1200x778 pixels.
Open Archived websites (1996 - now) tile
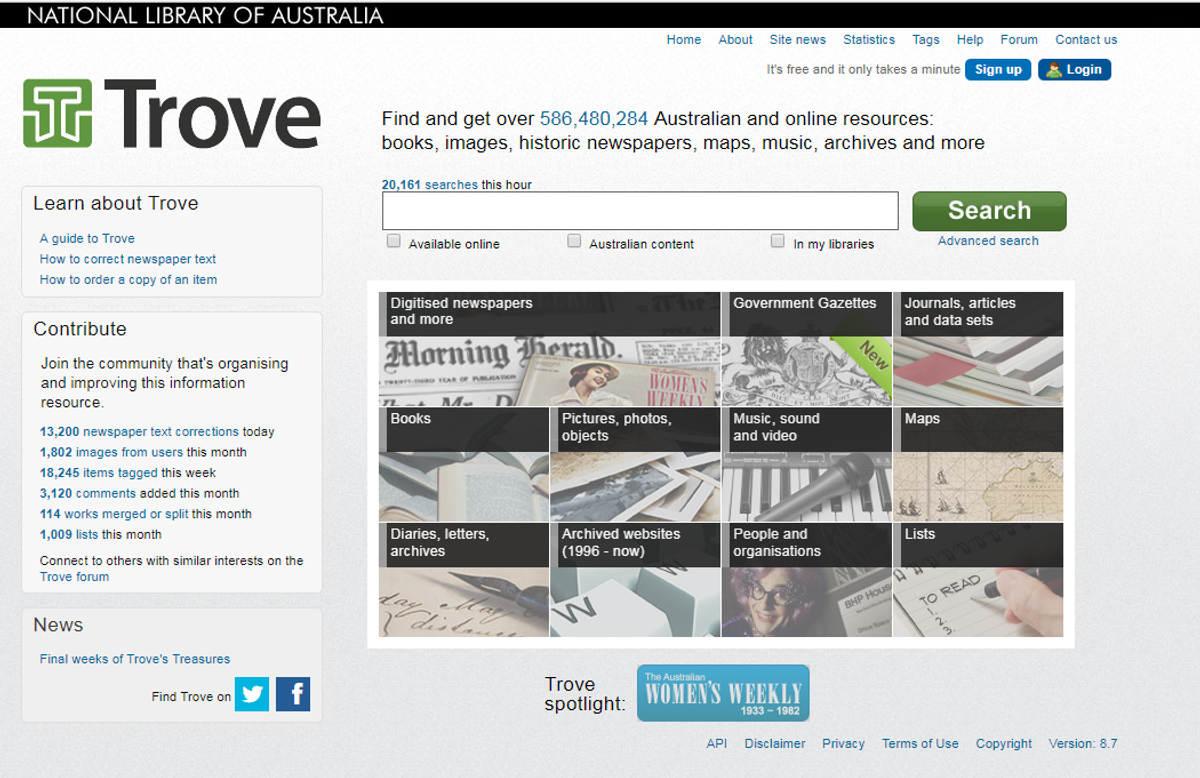click(635, 580)
